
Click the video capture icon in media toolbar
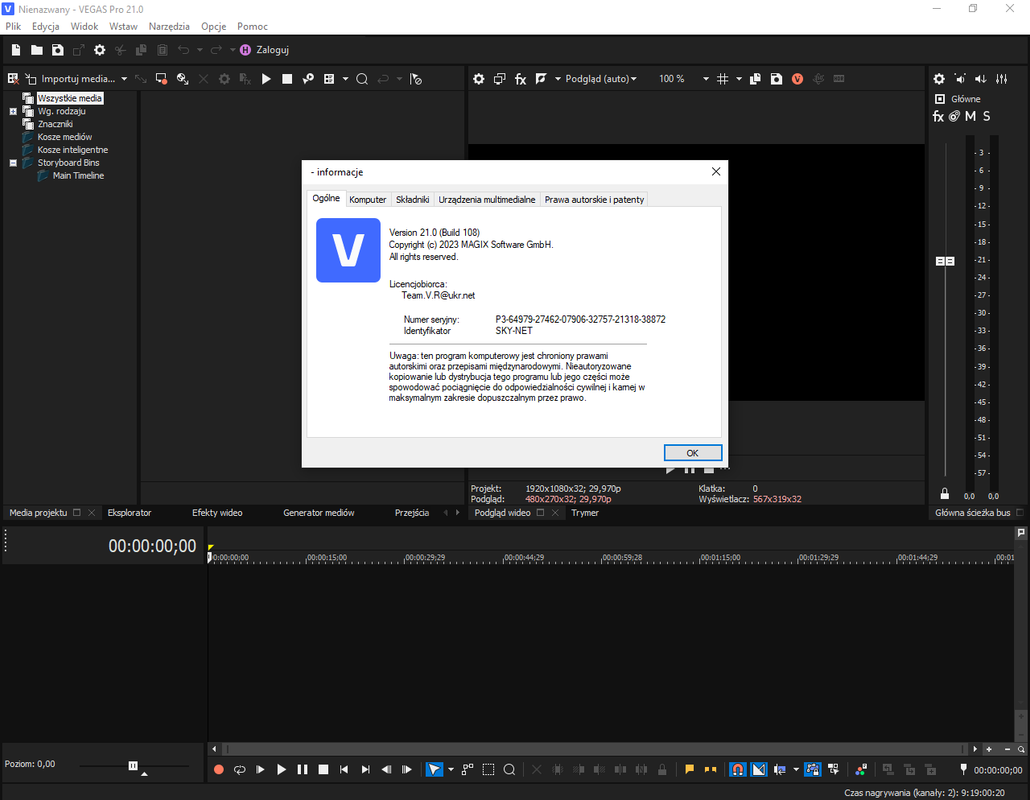[162, 79]
